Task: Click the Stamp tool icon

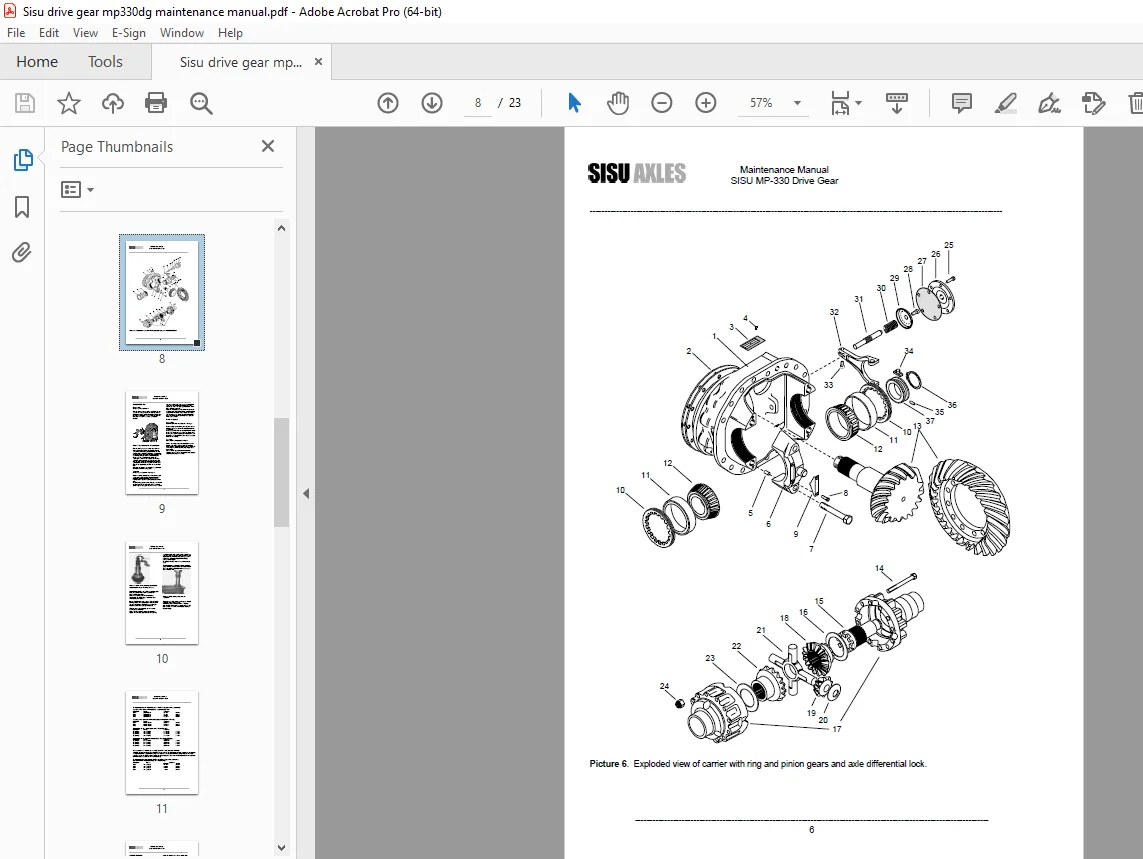Action: pos(1093,103)
